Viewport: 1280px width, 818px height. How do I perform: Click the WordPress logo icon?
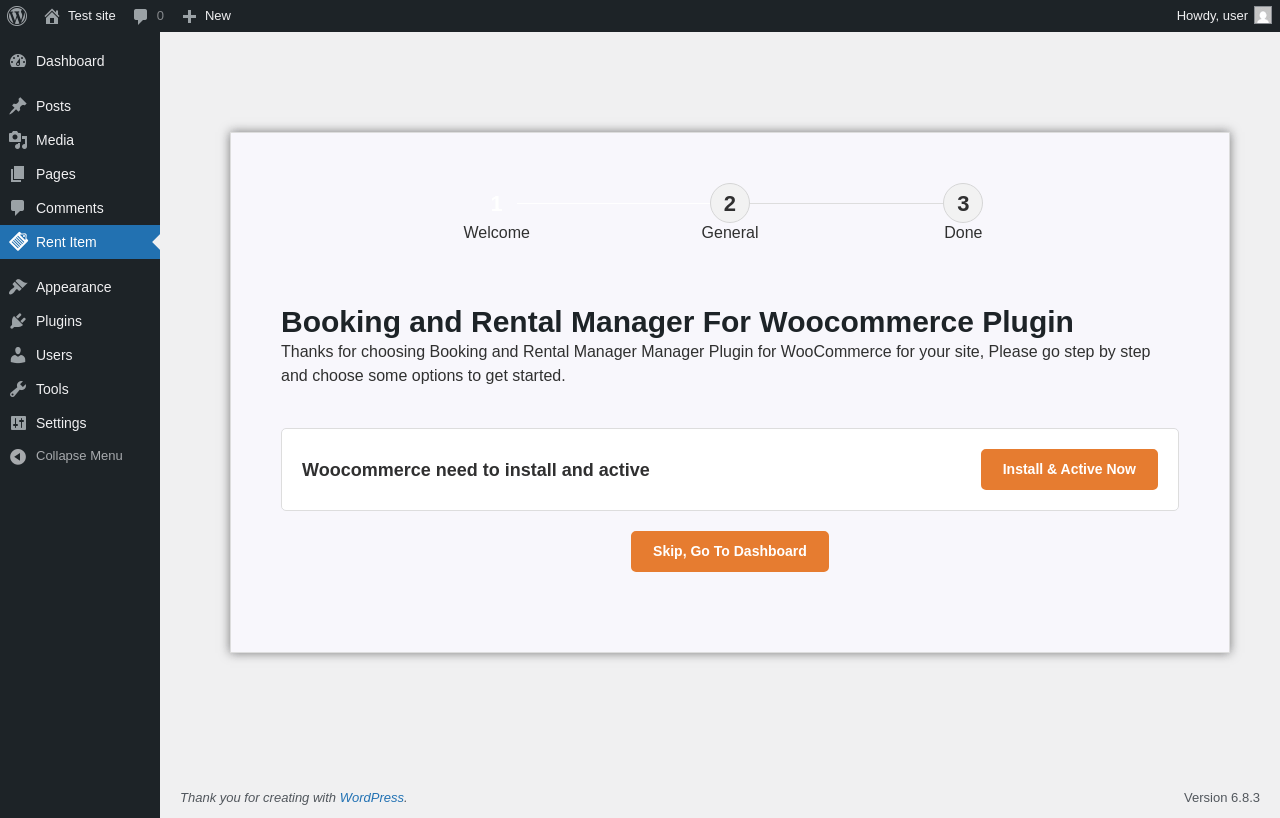coord(17,16)
